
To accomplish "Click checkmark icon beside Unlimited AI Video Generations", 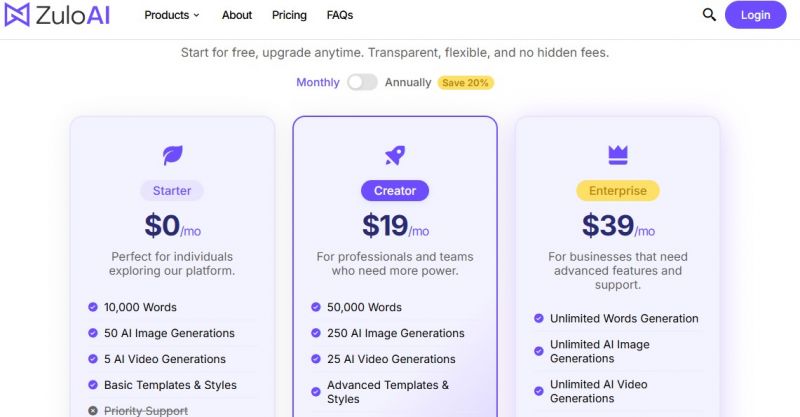I will (539, 391).
